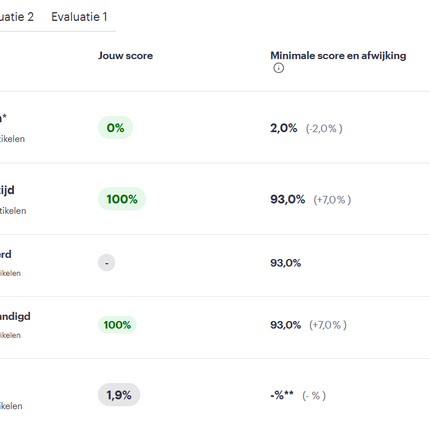Switch to the Evaluatie 2 tab

tap(17, 17)
